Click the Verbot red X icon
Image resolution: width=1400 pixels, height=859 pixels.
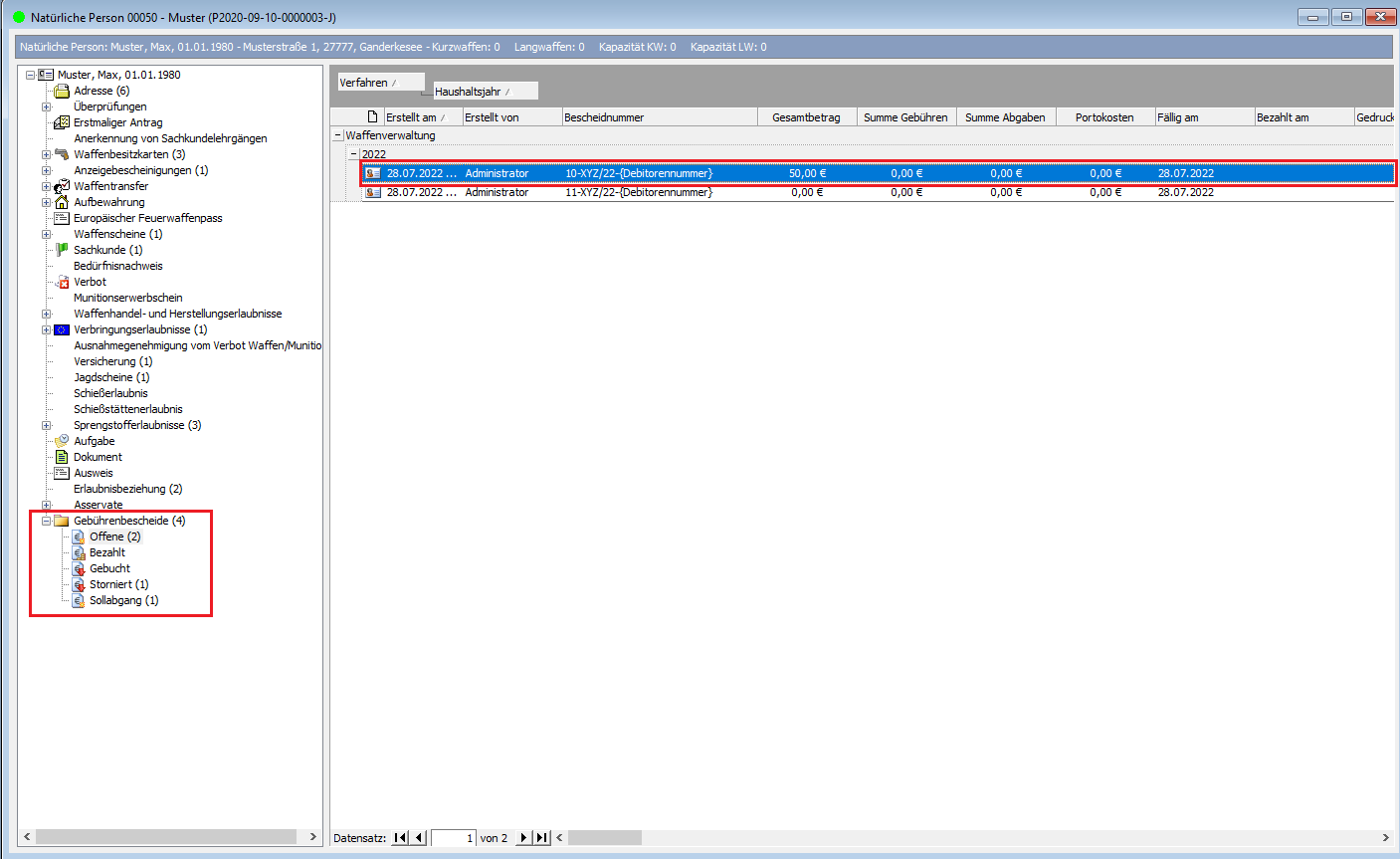(62, 282)
